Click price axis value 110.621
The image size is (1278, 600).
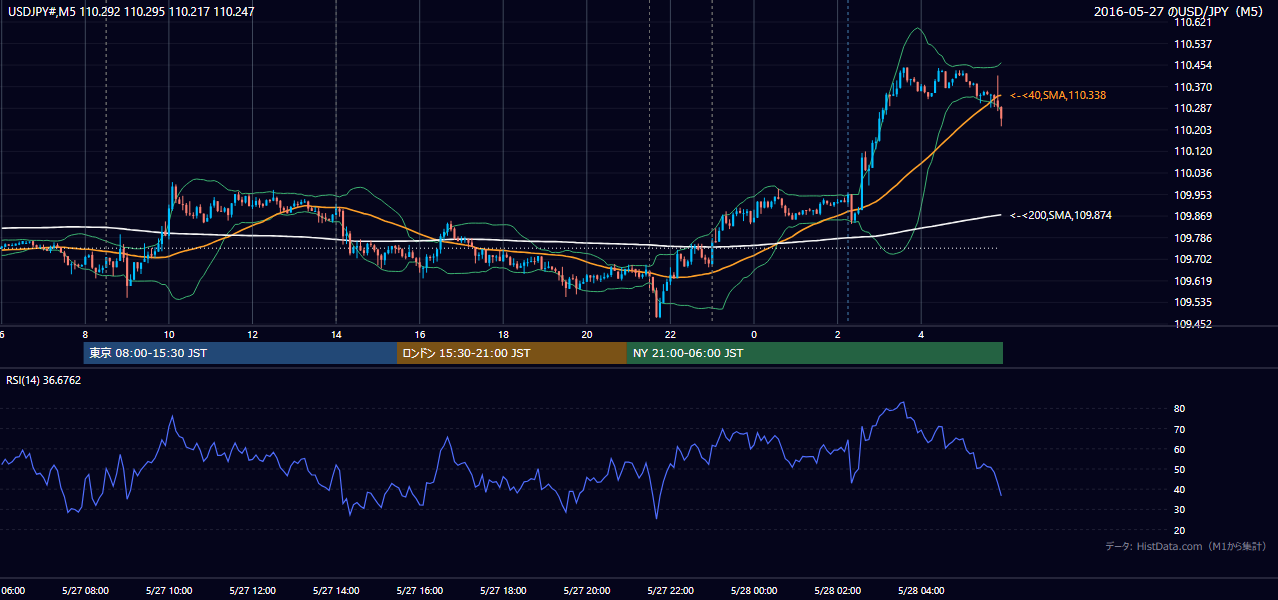pos(1193,22)
